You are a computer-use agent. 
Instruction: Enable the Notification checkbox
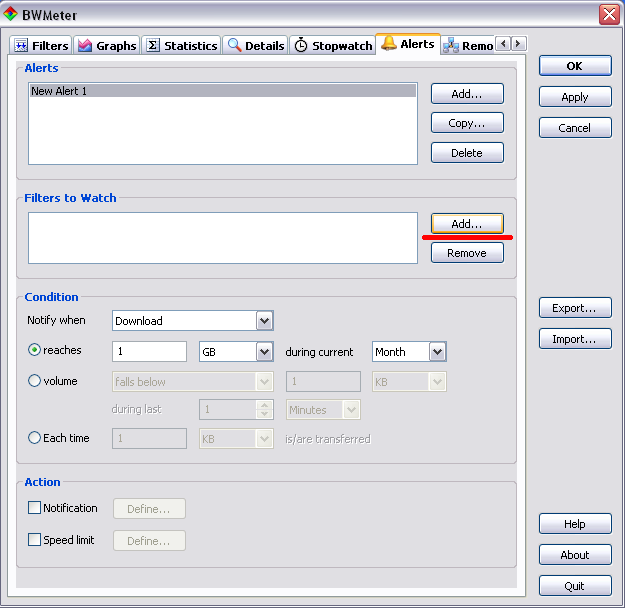pyautogui.click(x=35, y=508)
